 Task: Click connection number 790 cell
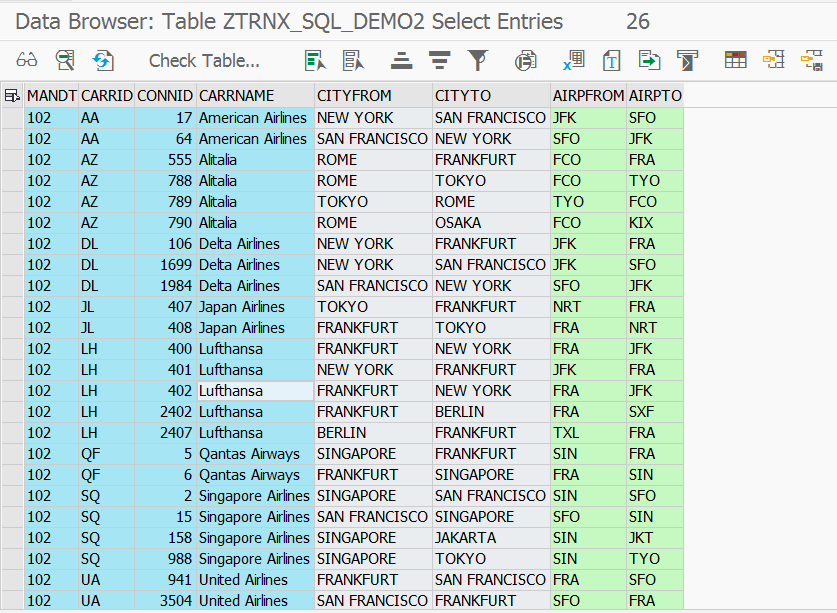(x=165, y=223)
